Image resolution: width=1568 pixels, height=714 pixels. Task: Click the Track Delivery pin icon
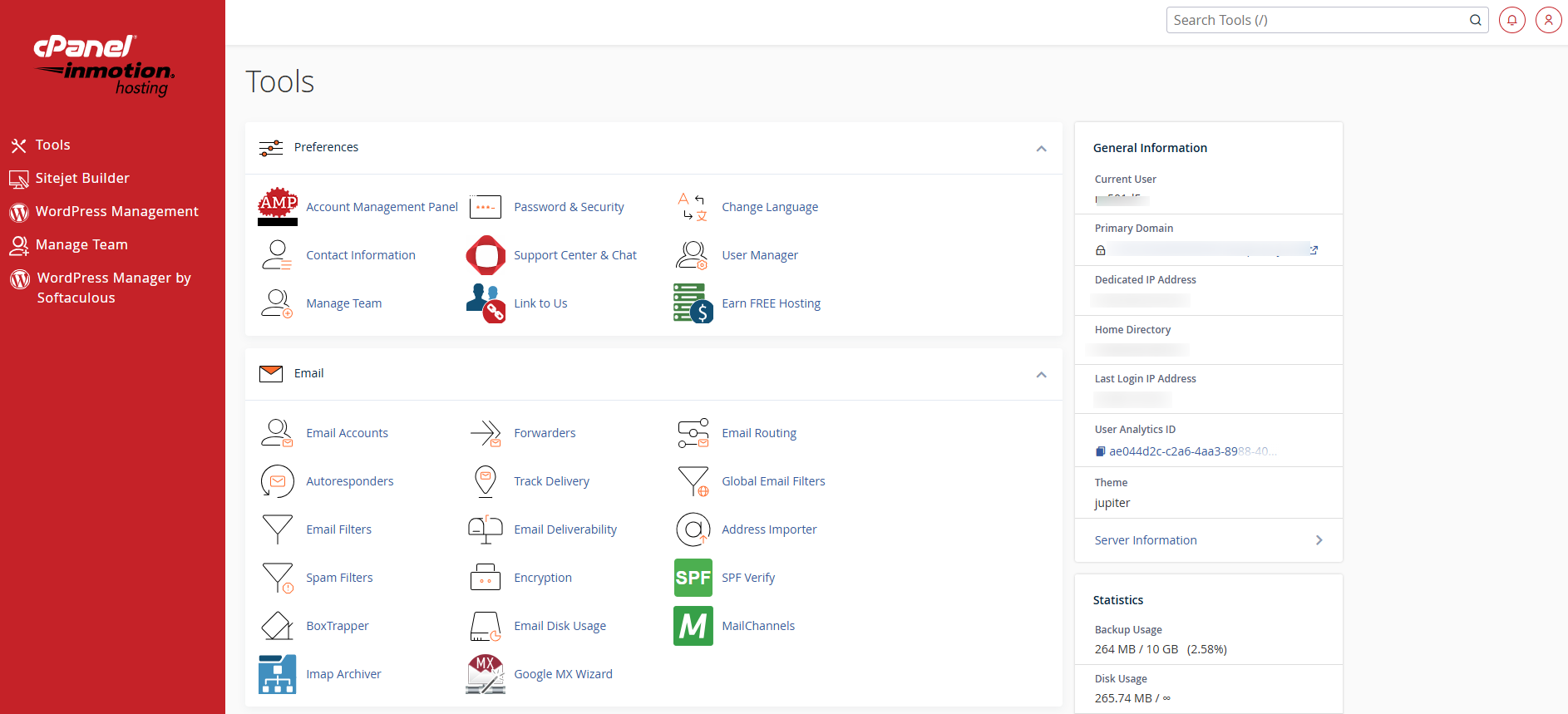[x=486, y=480]
